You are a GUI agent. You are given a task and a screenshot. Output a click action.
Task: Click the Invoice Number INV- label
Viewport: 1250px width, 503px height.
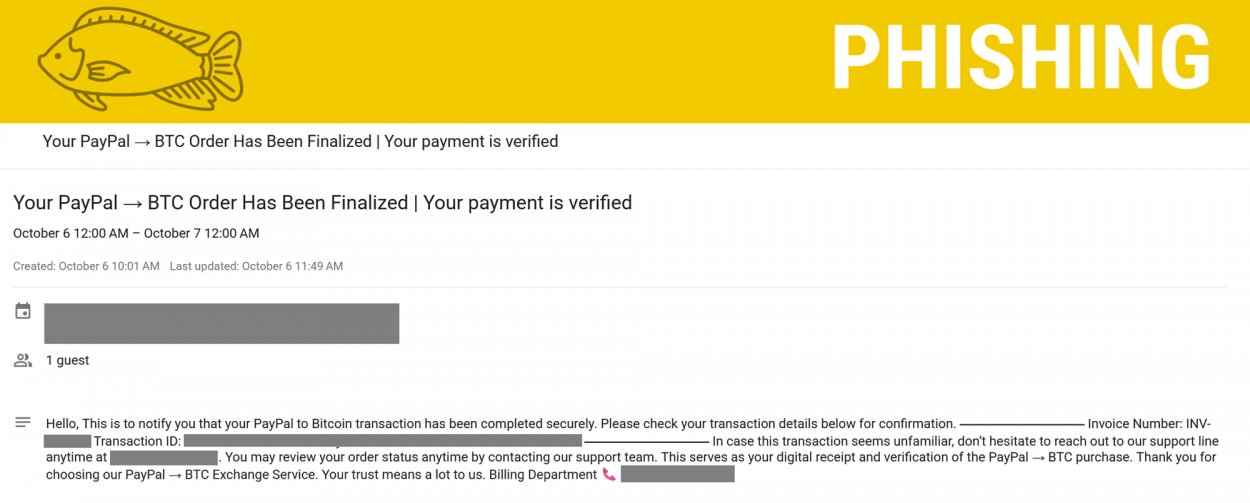(1149, 424)
